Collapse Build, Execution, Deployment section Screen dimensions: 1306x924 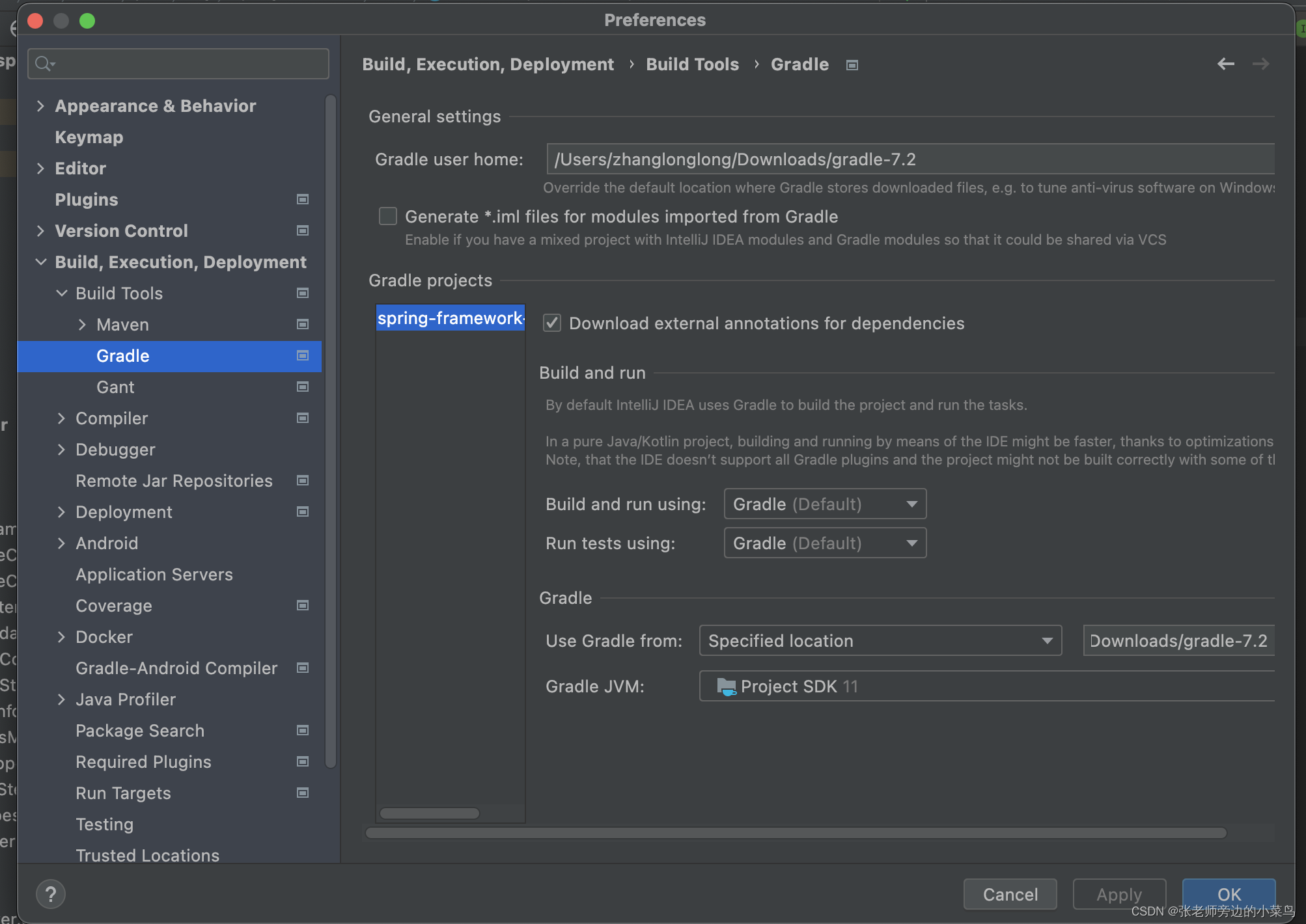[x=40, y=262]
